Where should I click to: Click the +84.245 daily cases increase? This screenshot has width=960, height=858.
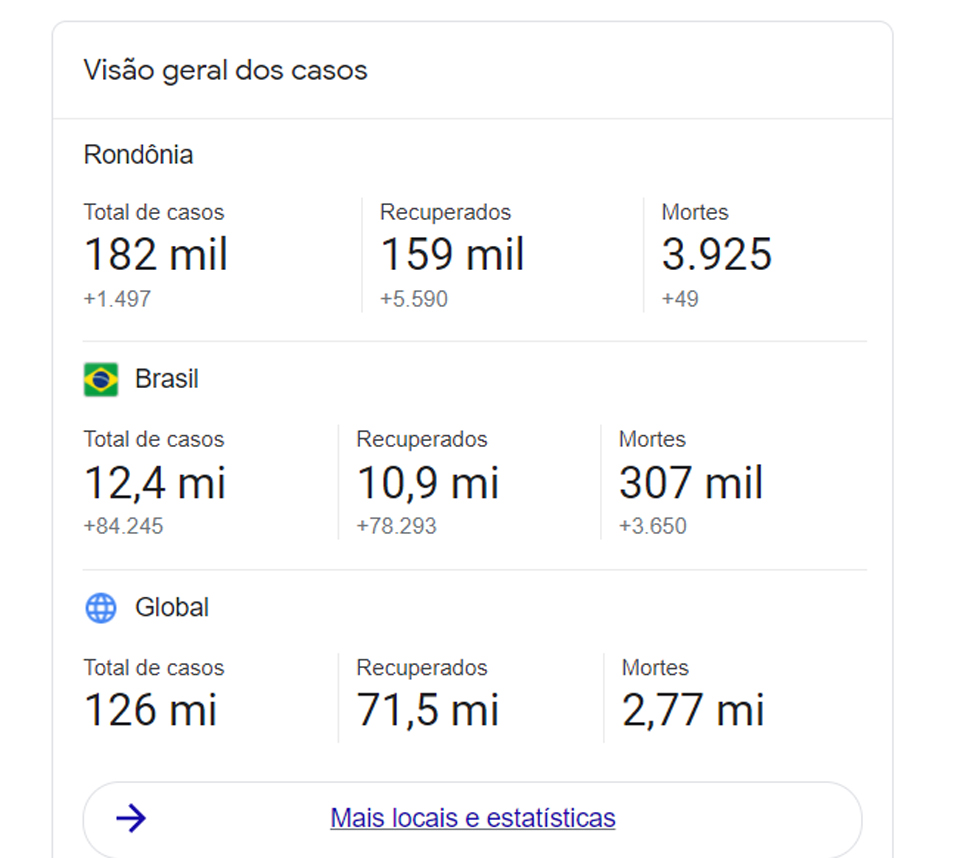(x=123, y=526)
